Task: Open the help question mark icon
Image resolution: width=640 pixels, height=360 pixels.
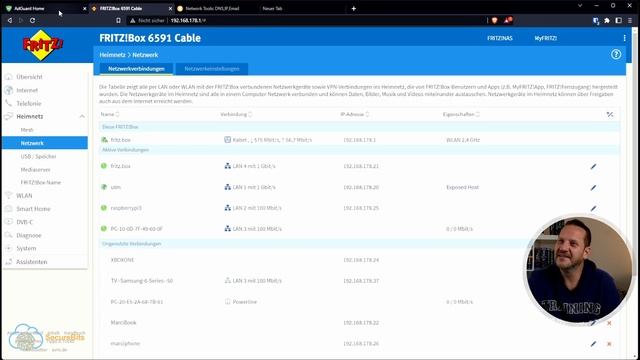Action: point(616,54)
